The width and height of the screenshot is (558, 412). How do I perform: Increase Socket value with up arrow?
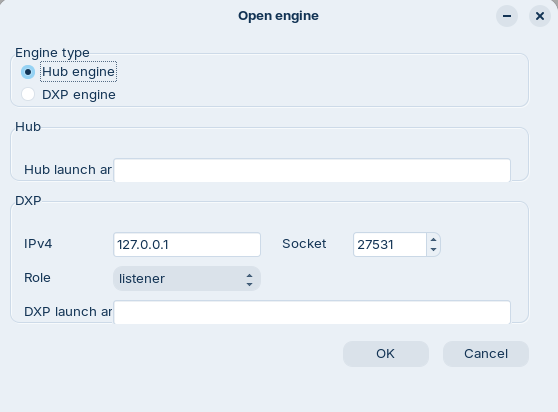click(433, 239)
